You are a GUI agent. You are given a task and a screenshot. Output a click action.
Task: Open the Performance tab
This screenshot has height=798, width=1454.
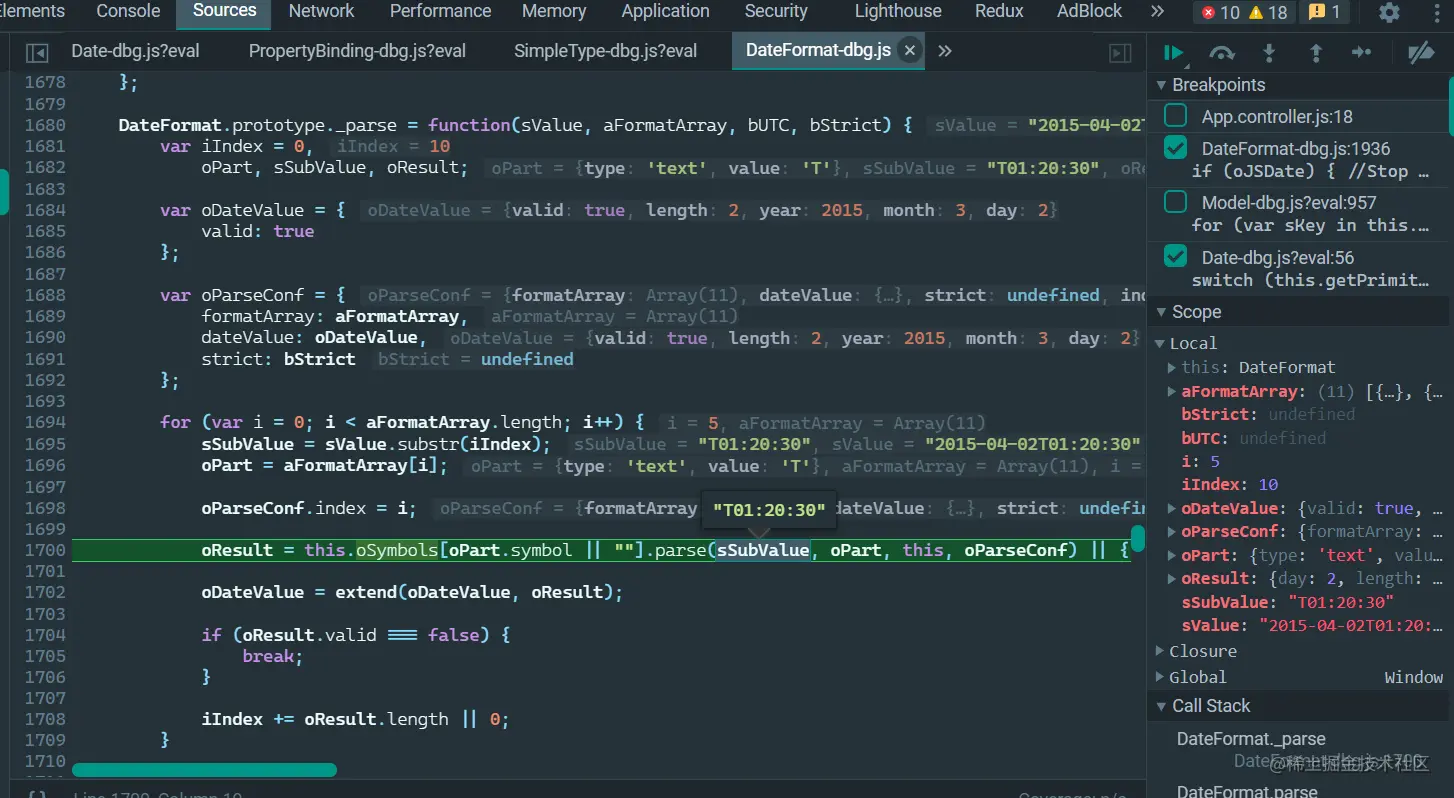point(440,11)
